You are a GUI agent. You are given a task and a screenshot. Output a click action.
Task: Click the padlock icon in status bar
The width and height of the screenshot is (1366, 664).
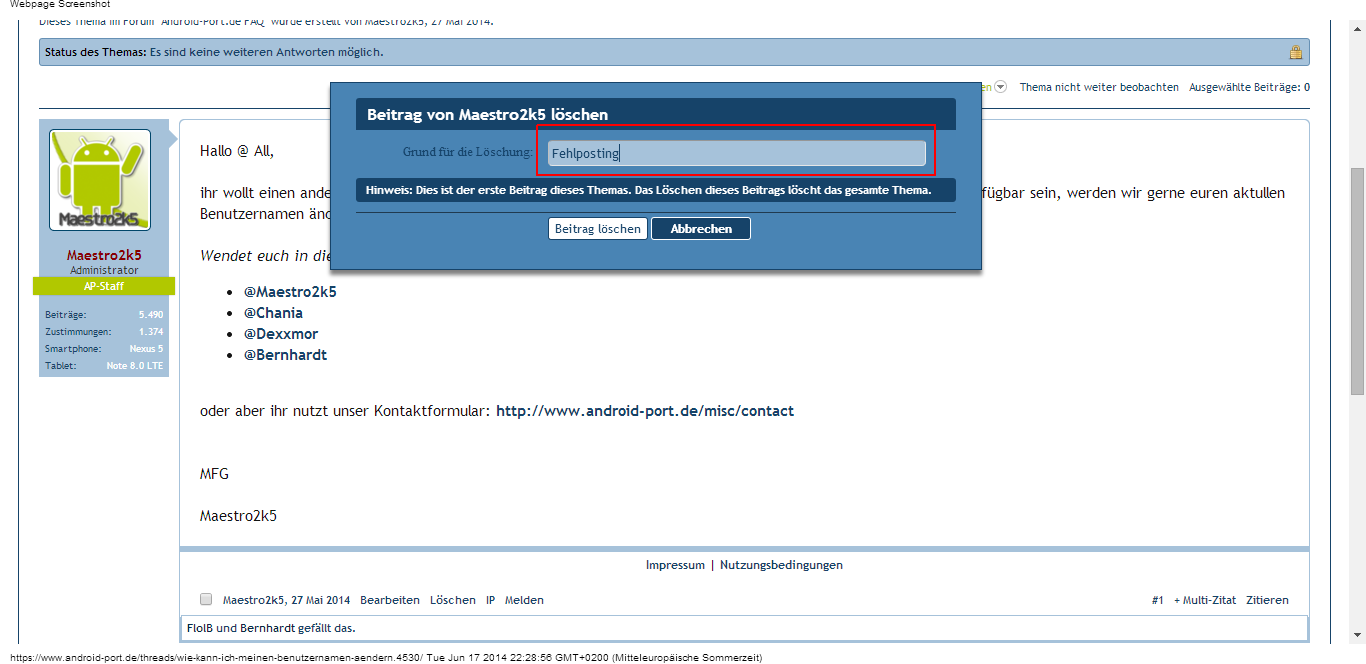tap(1295, 52)
